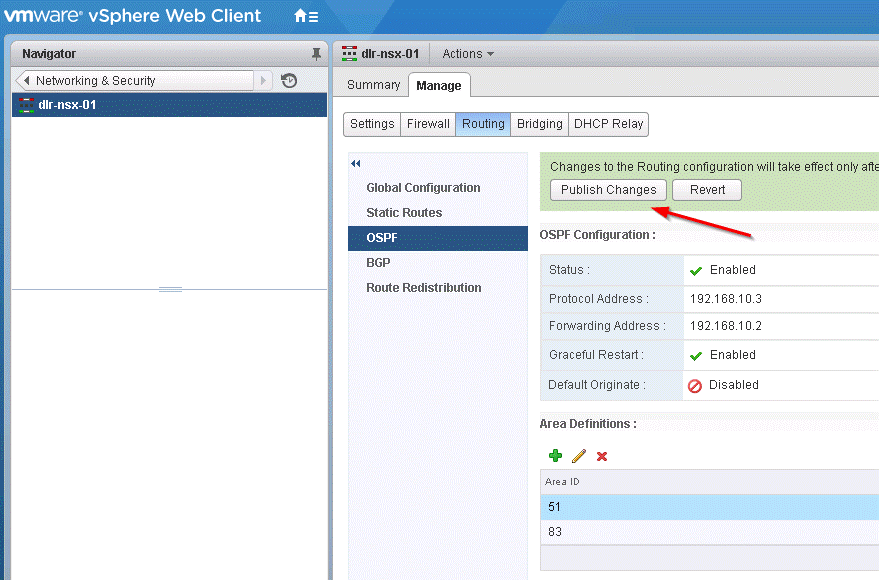The image size is (879, 580).
Task: Select BGP in routing menu
Action: coord(378,262)
